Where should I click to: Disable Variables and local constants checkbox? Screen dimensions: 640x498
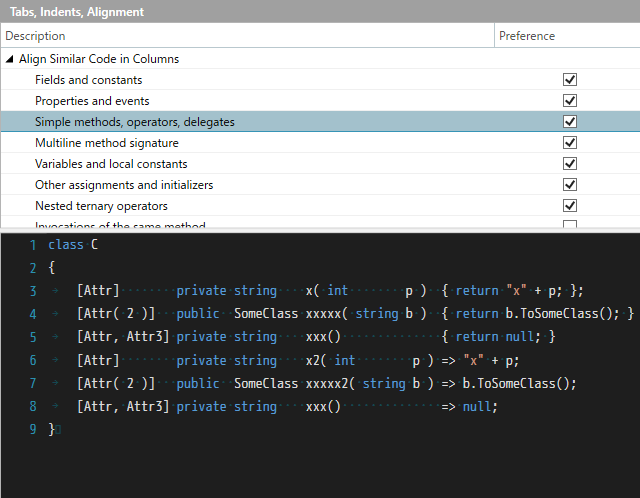569,164
